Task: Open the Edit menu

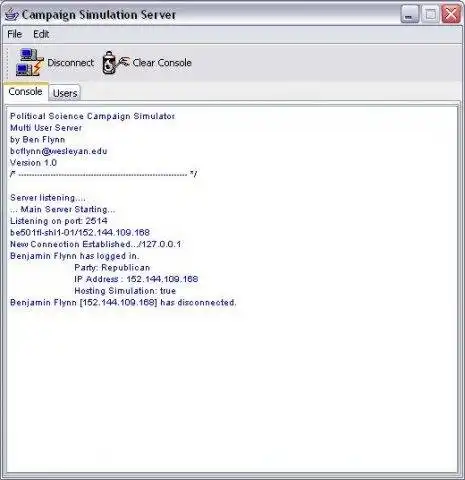Action: click(x=41, y=34)
